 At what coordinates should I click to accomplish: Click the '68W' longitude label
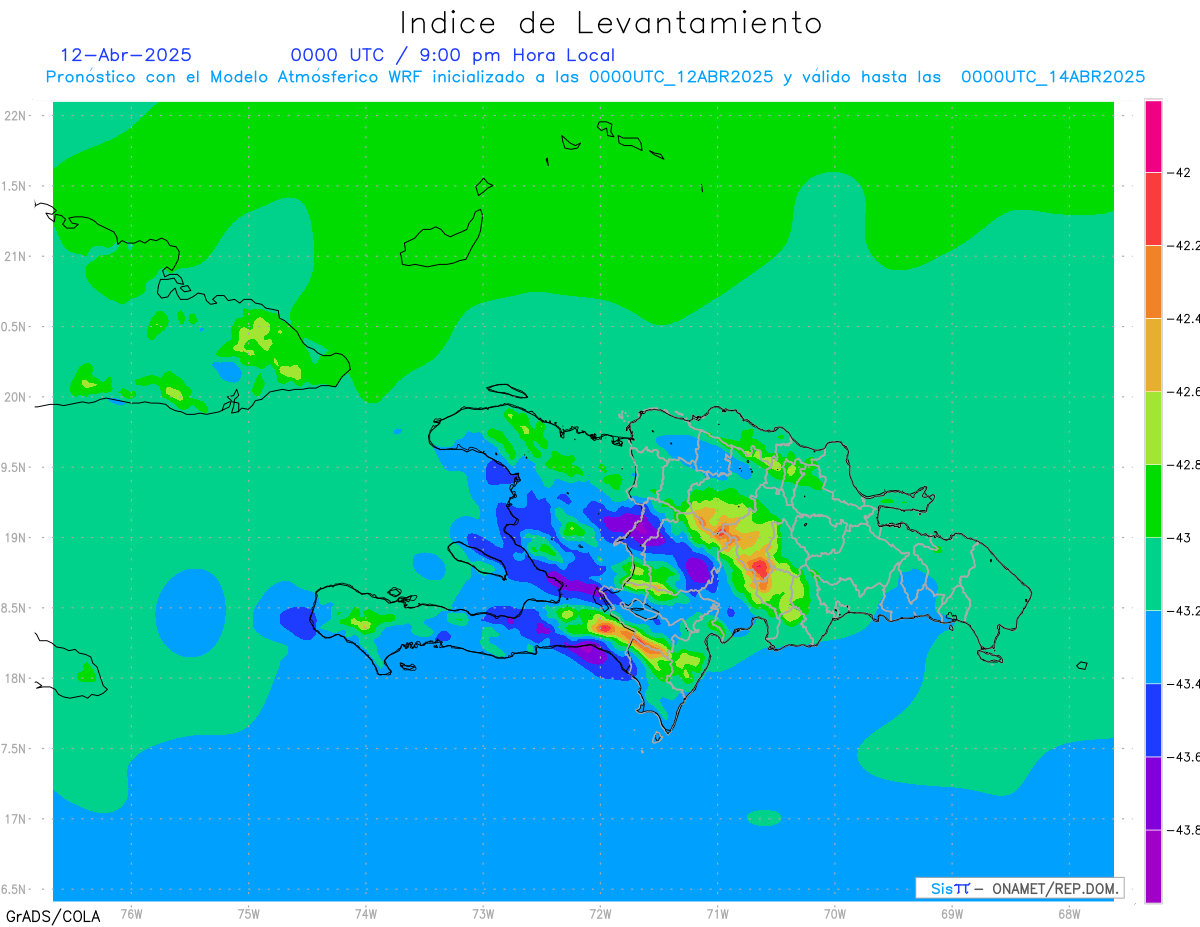click(x=1069, y=913)
